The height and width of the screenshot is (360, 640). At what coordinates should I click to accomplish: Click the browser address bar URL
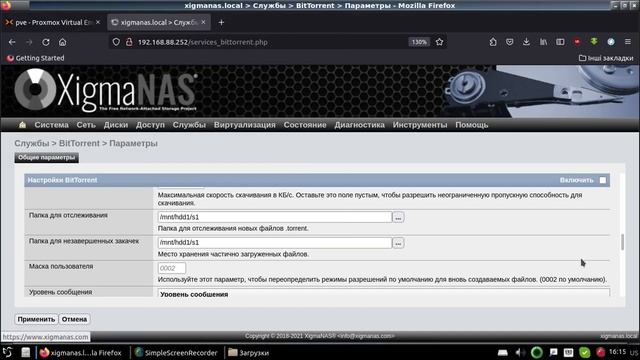(x=202, y=42)
